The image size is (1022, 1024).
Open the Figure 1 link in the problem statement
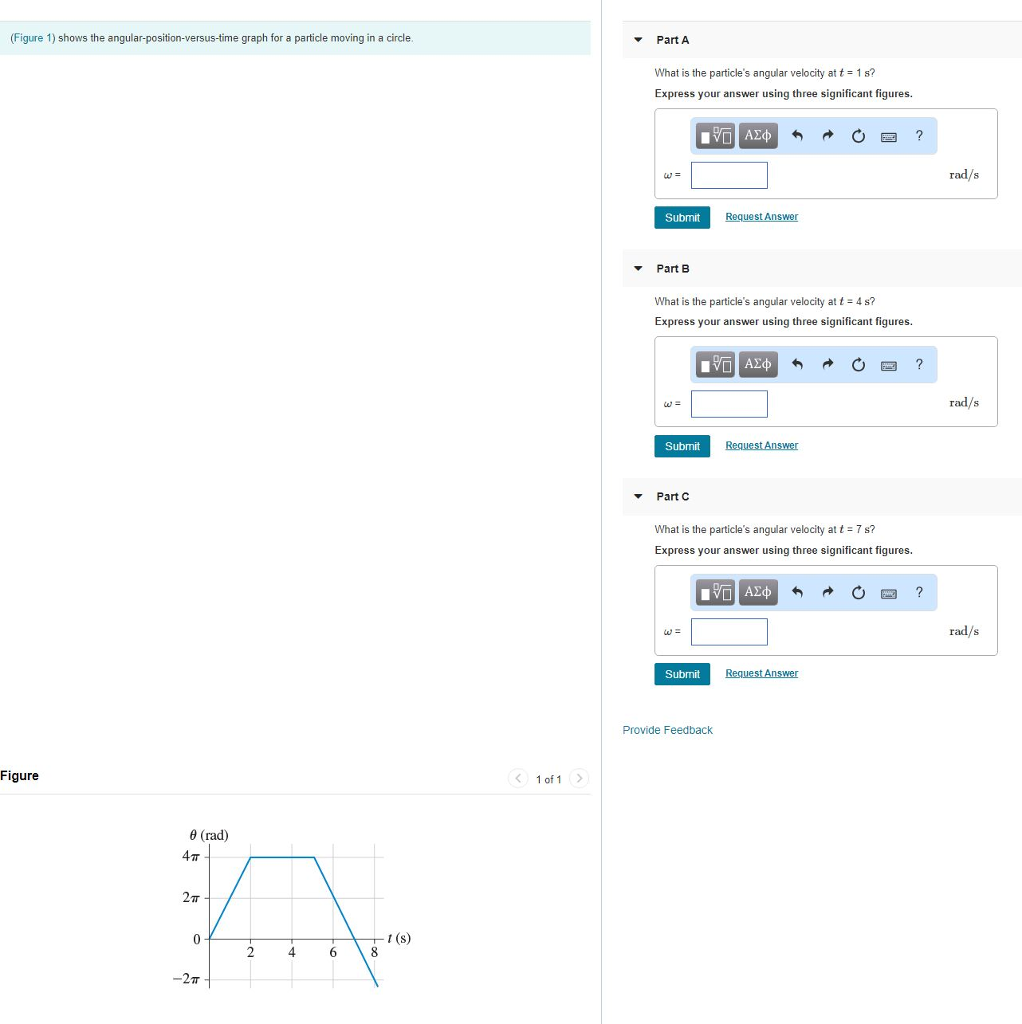click(x=31, y=37)
